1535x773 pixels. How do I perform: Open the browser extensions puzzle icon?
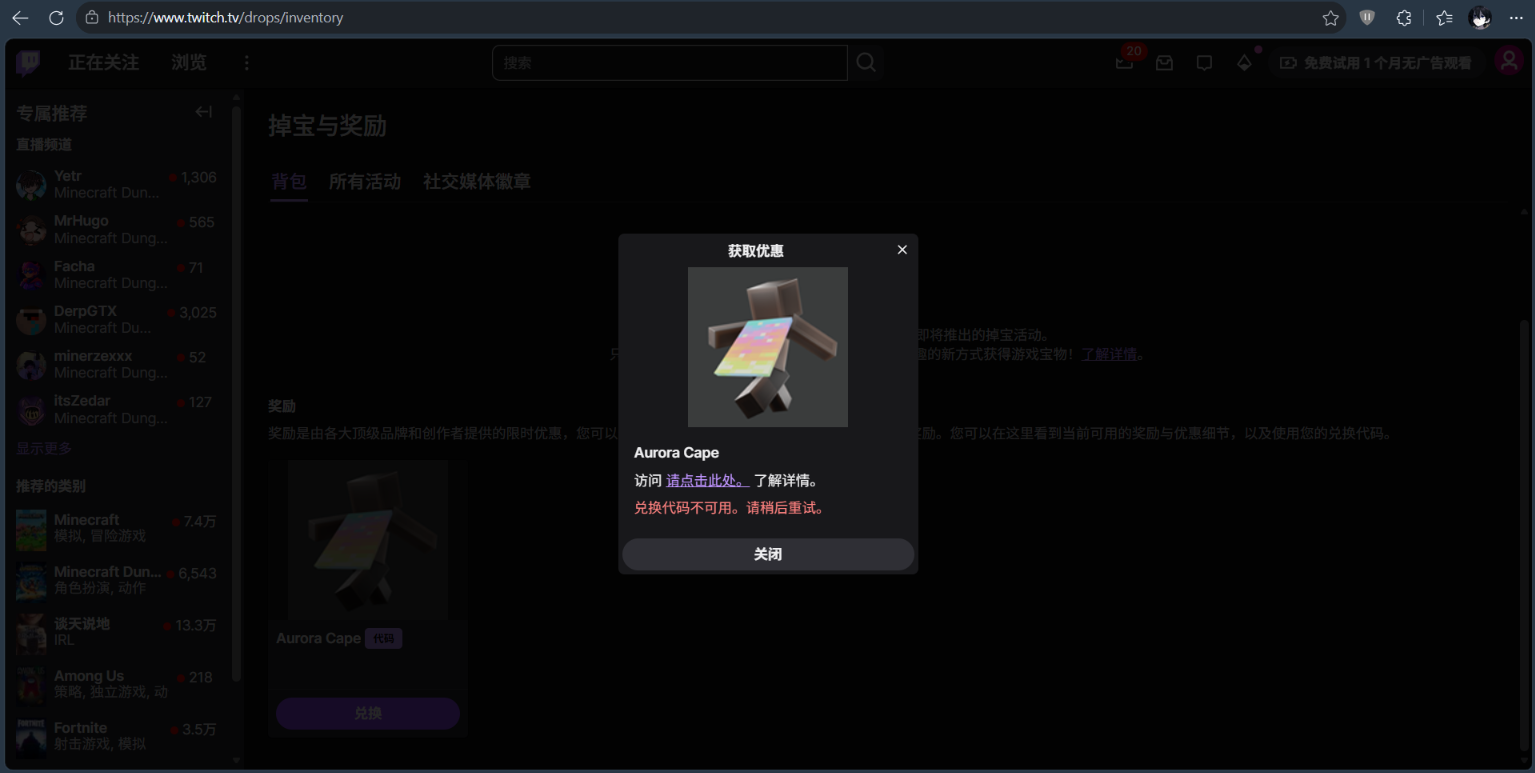click(1404, 18)
